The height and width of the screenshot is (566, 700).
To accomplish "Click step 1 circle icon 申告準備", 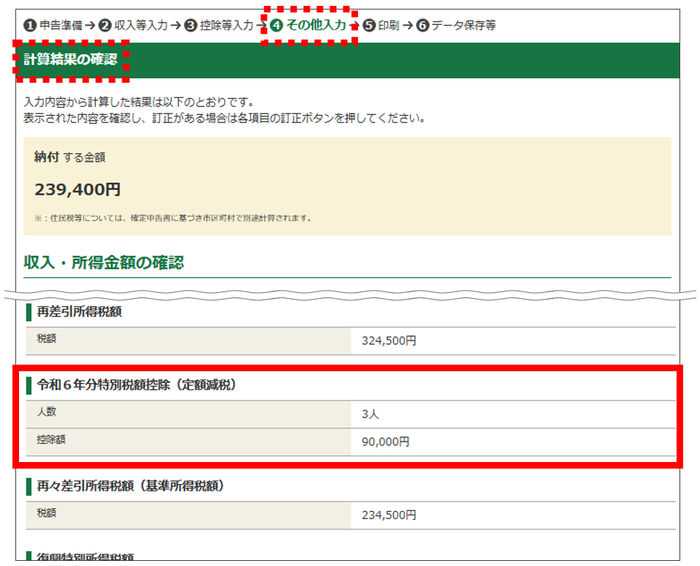I will tap(30, 25).
